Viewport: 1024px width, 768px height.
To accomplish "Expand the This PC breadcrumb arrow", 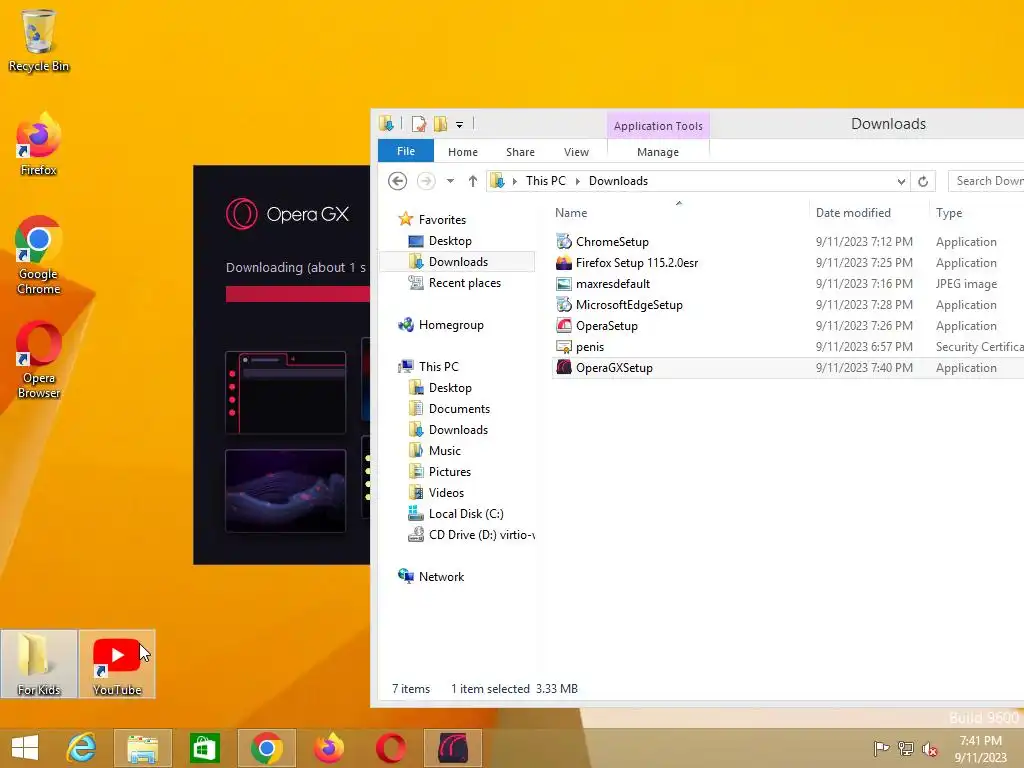I will [x=577, y=181].
